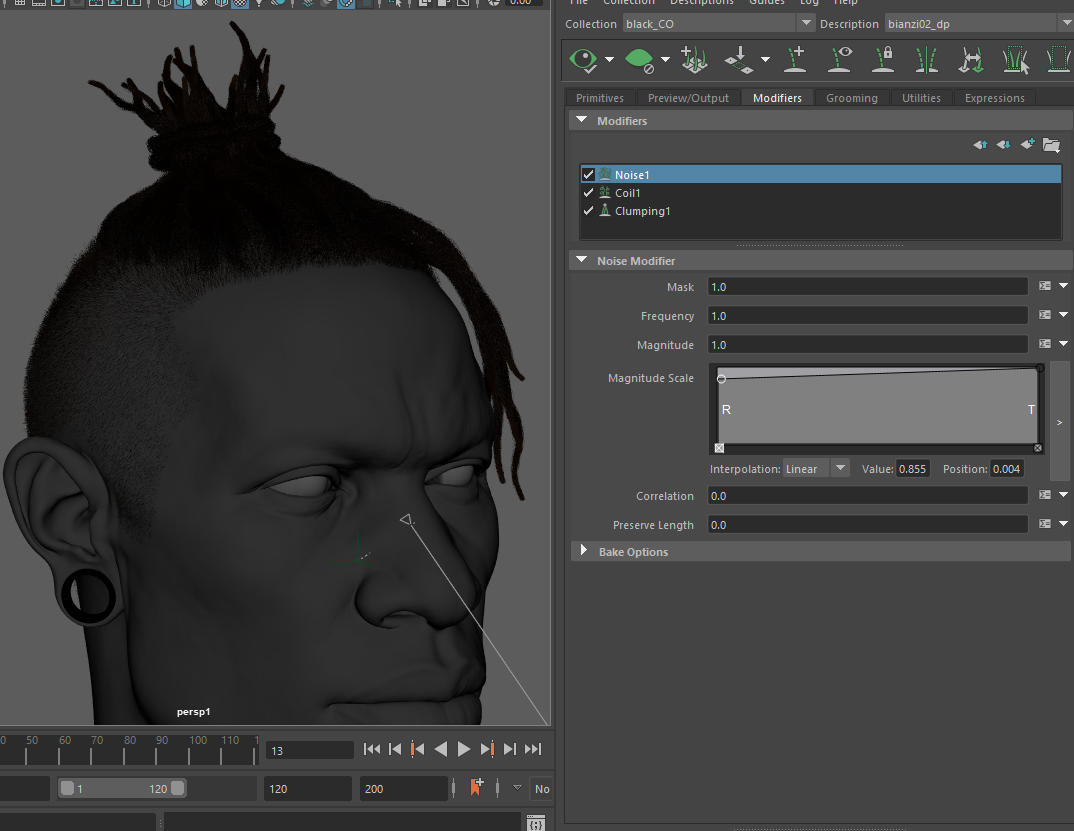Jump to previous keyframe

[417, 749]
